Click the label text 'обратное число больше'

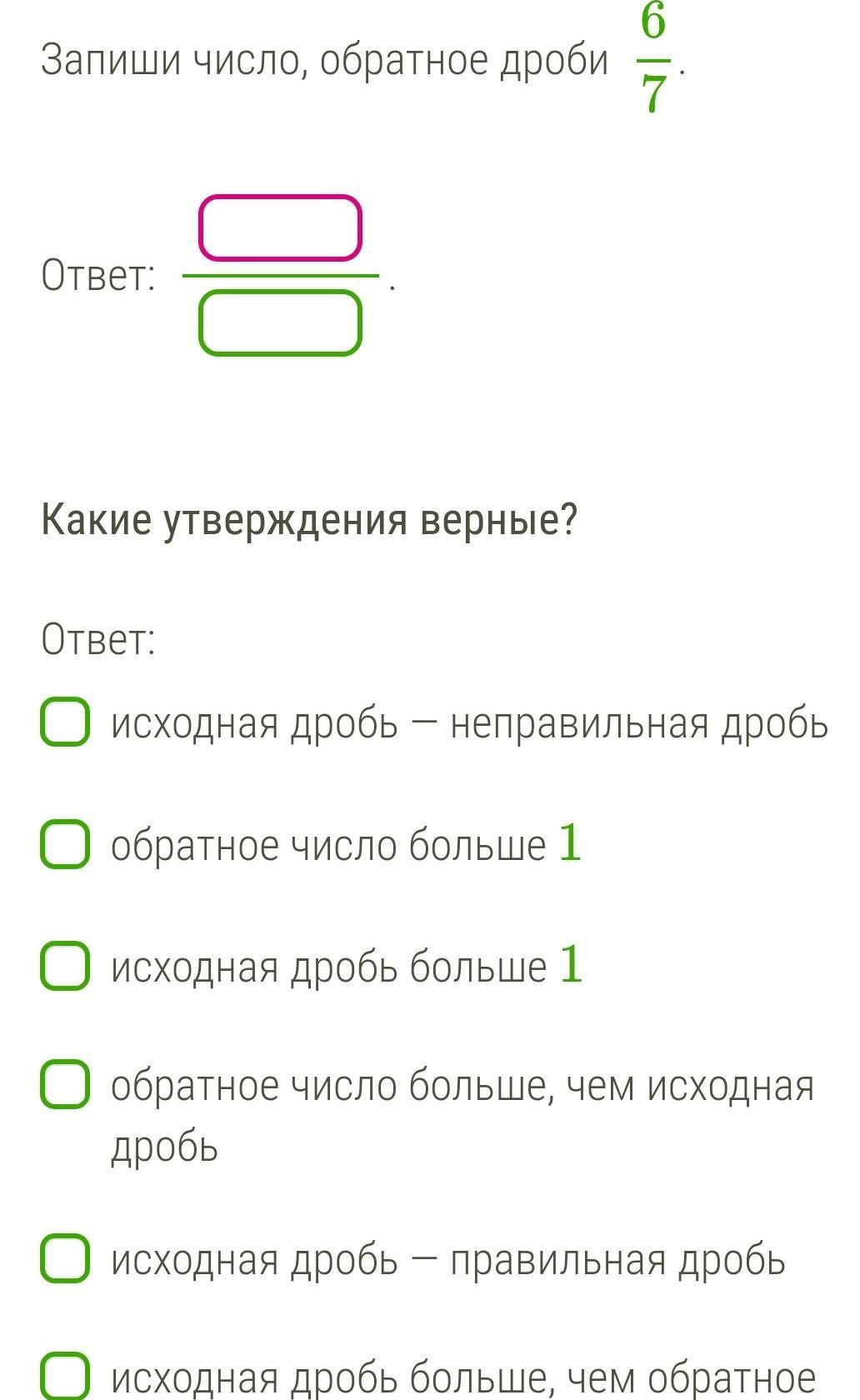tap(328, 845)
